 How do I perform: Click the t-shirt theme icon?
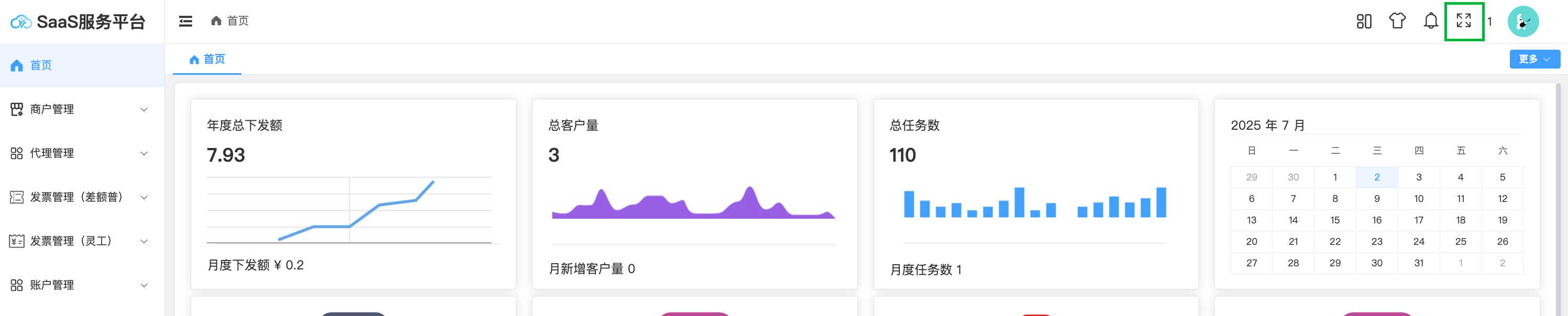[1397, 21]
